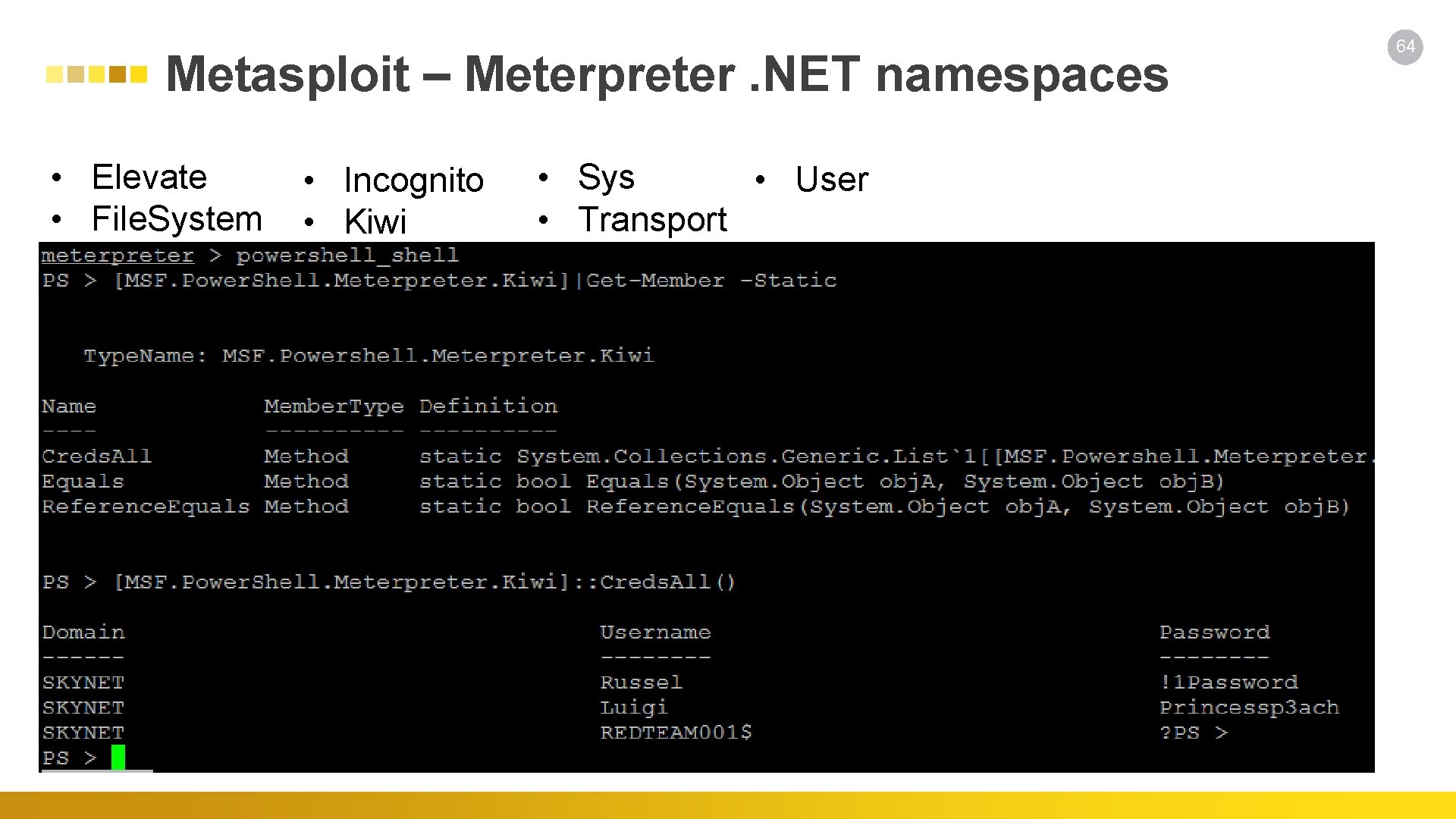Click the Kiwi namespace bullet

[375, 222]
